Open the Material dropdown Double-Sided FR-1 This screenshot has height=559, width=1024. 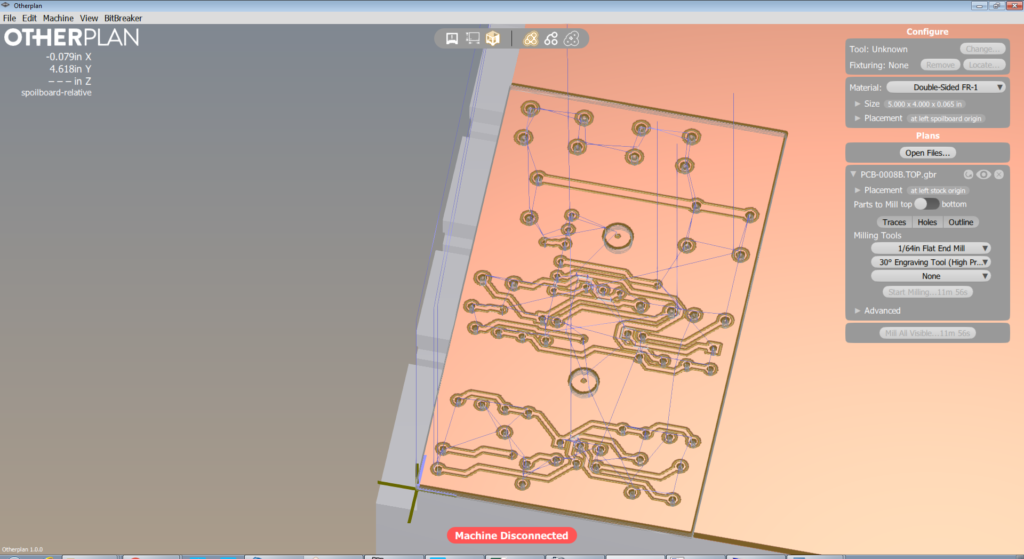pyautogui.click(x=946, y=87)
